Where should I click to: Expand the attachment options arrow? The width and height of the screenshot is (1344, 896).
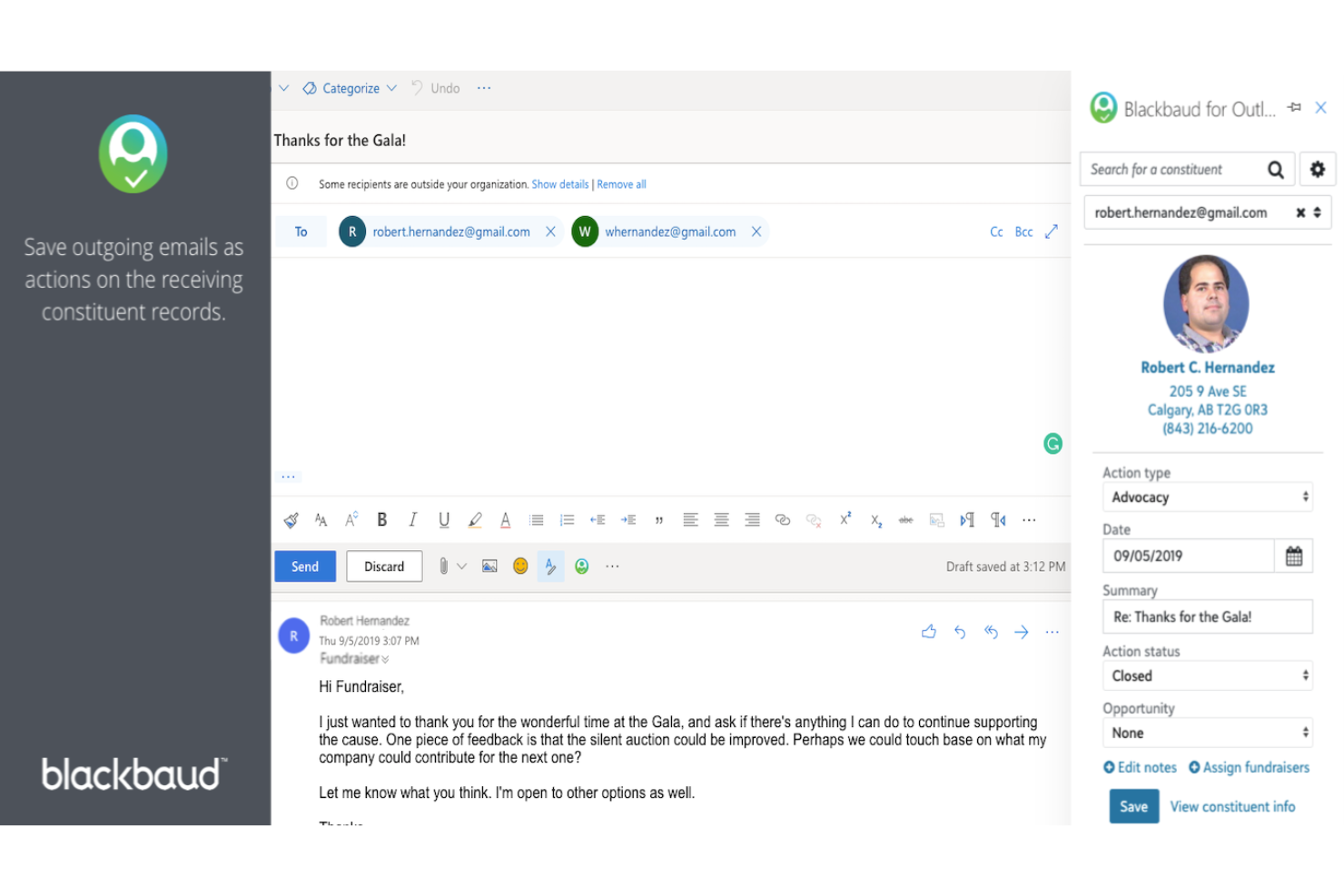[x=461, y=566]
